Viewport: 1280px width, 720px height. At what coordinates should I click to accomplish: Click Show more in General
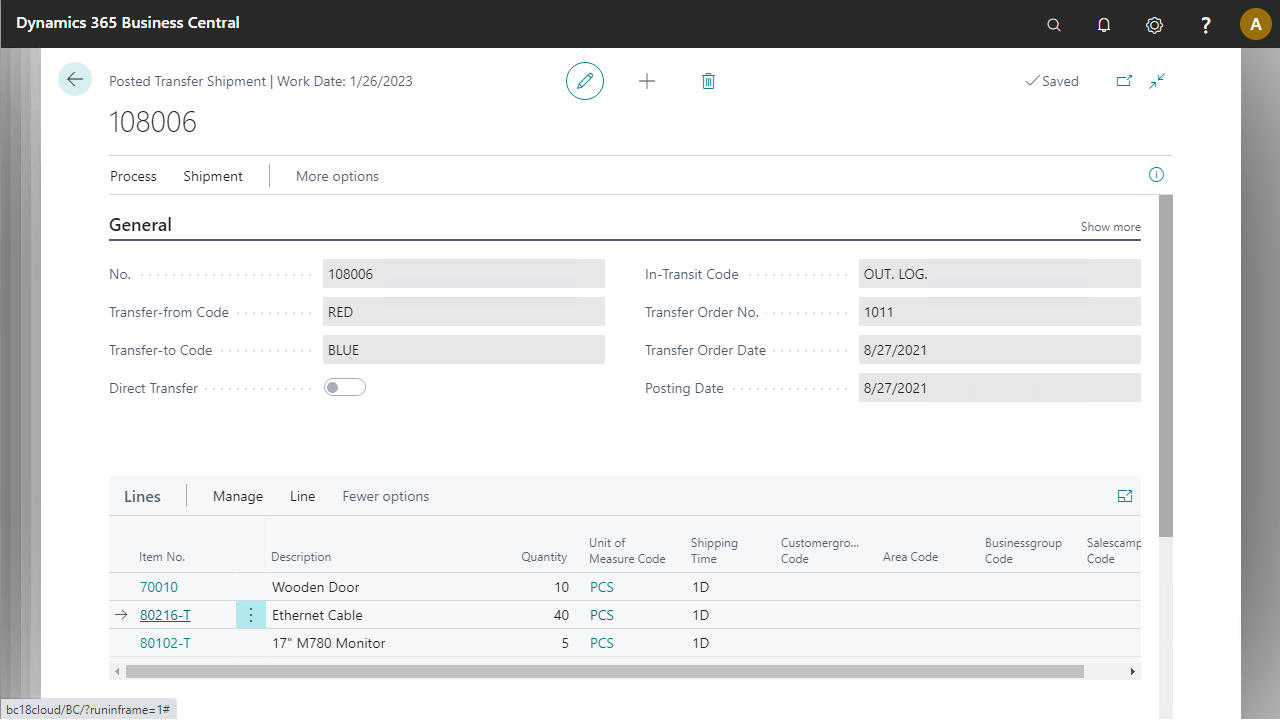tap(1110, 227)
